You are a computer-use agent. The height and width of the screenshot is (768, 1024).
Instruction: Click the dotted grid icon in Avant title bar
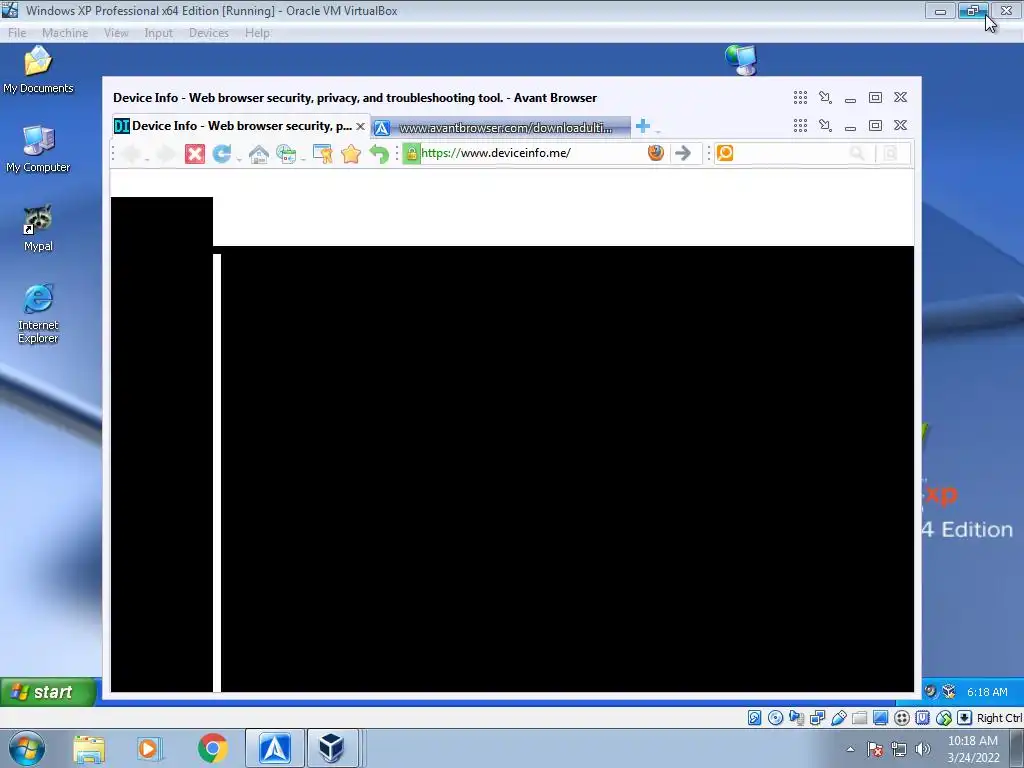(x=800, y=97)
